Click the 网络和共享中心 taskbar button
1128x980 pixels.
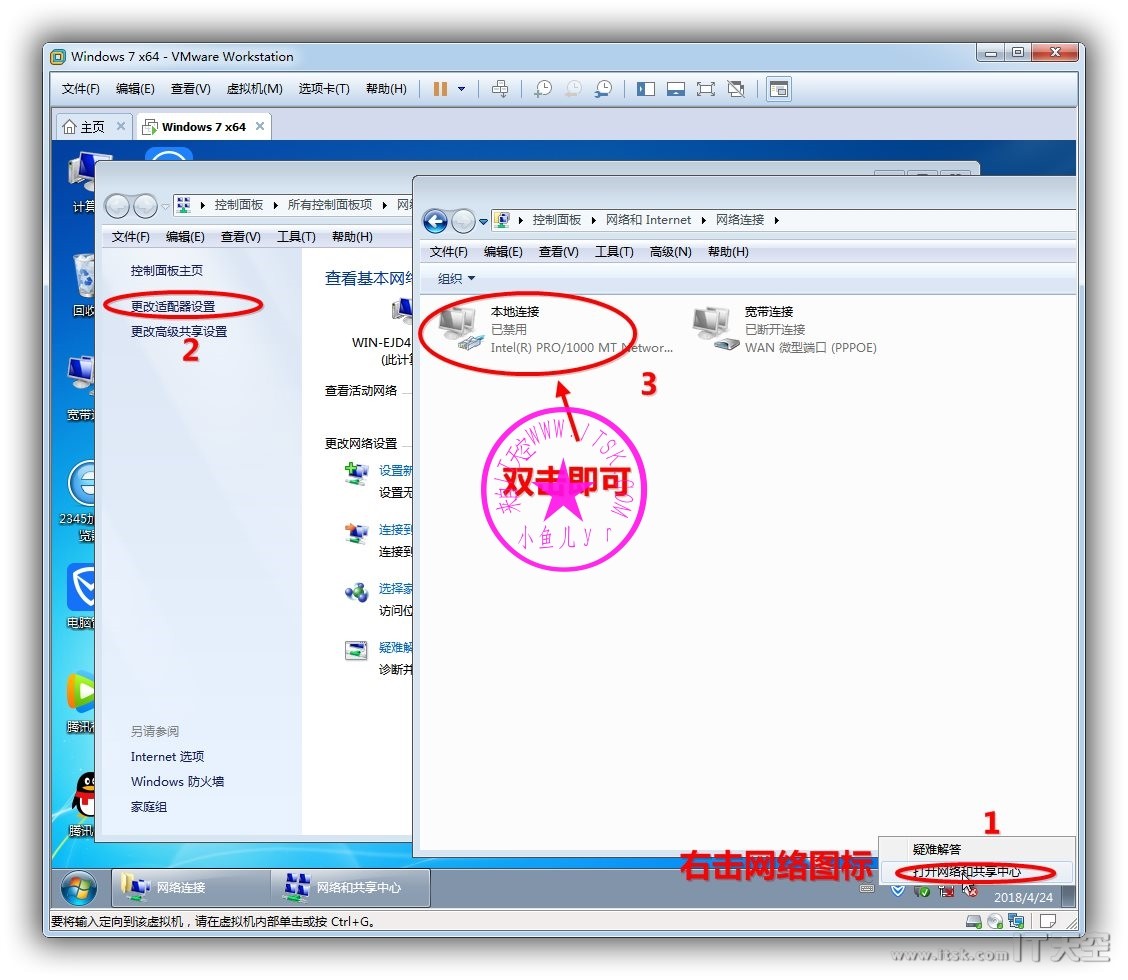pos(349,887)
